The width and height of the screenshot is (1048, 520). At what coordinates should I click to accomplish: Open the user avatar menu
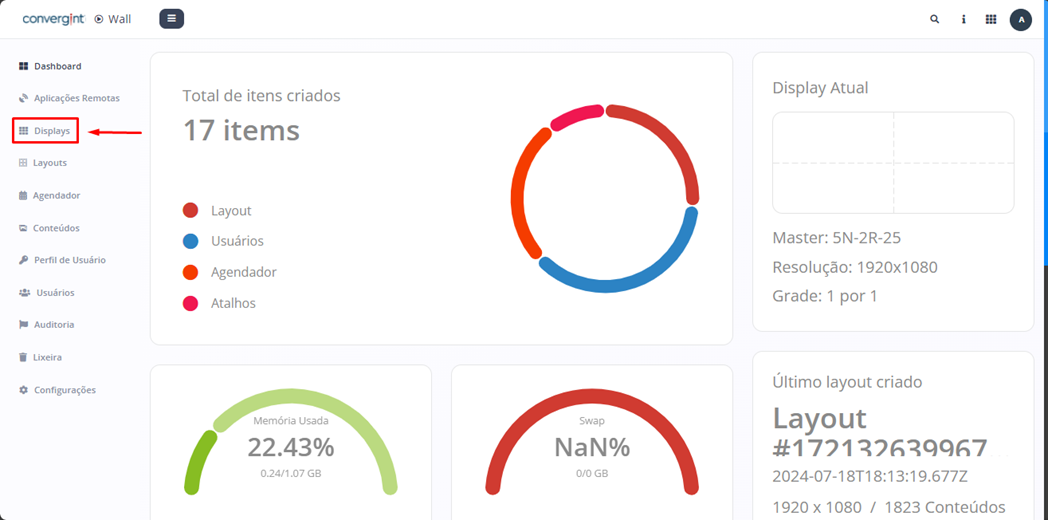pos(1020,19)
